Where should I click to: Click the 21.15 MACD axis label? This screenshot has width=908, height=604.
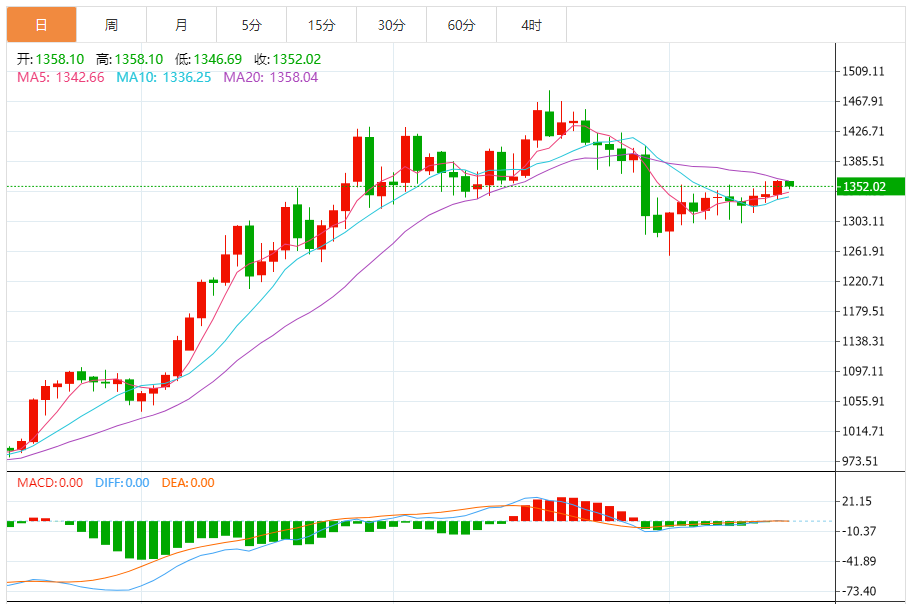pyautogui.click(x=858, y=501)
